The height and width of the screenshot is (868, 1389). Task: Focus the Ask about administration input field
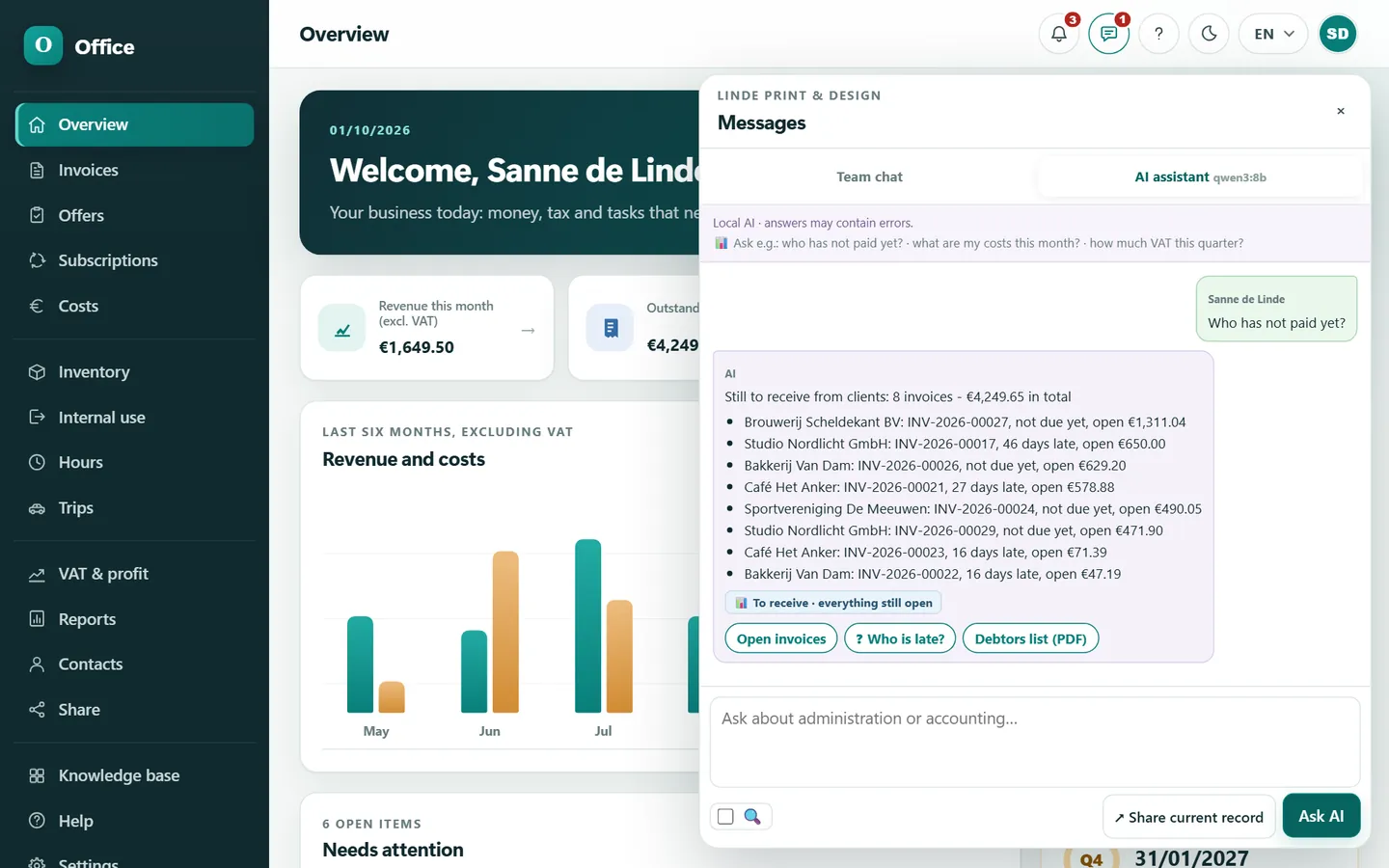tap(1035, 742)
